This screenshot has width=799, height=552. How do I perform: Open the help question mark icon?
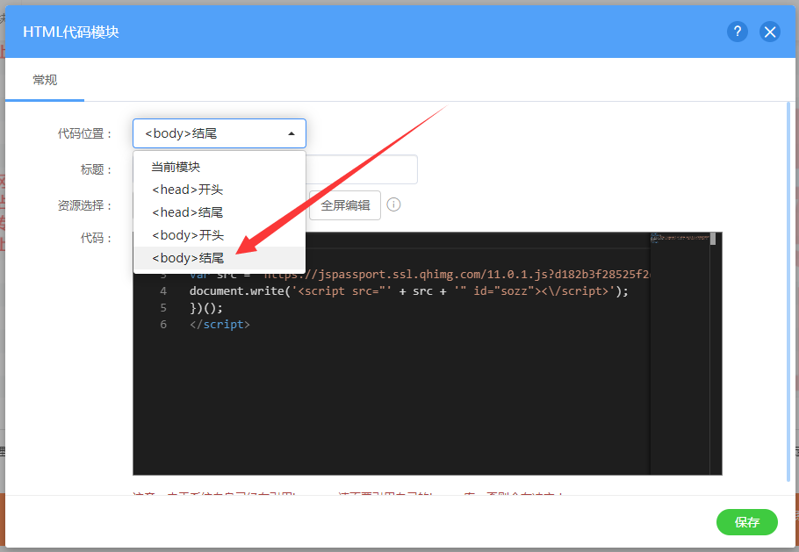[x=737, y=32]
